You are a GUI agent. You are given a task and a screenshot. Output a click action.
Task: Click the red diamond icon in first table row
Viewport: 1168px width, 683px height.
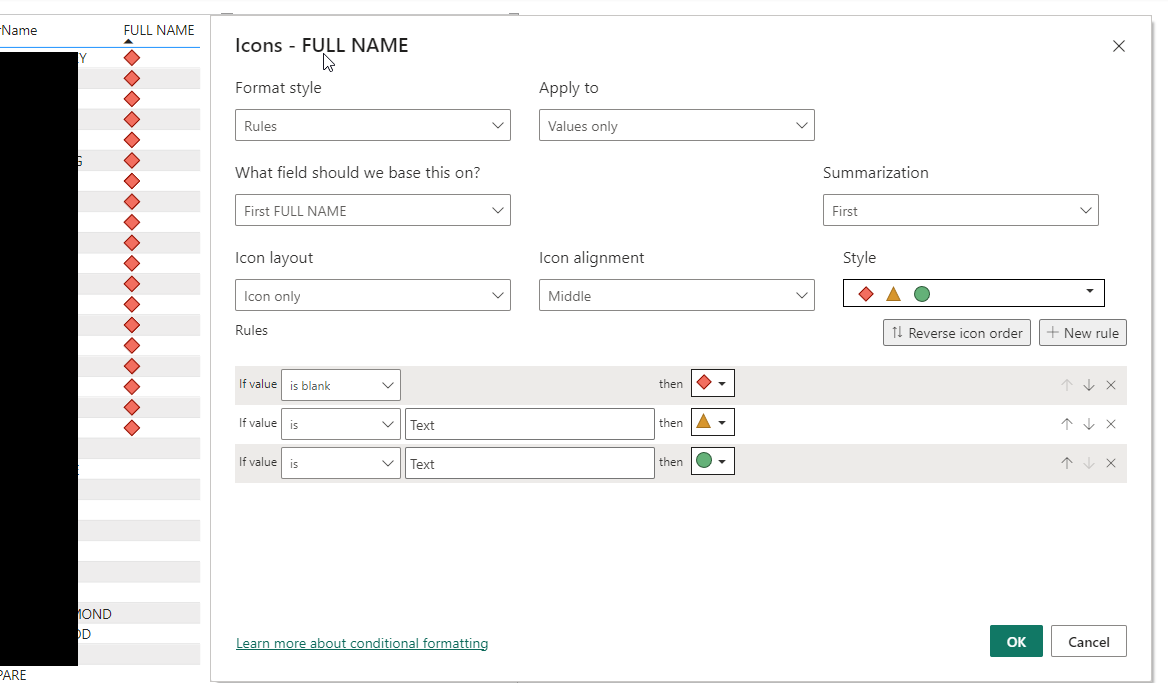point(132,57)
